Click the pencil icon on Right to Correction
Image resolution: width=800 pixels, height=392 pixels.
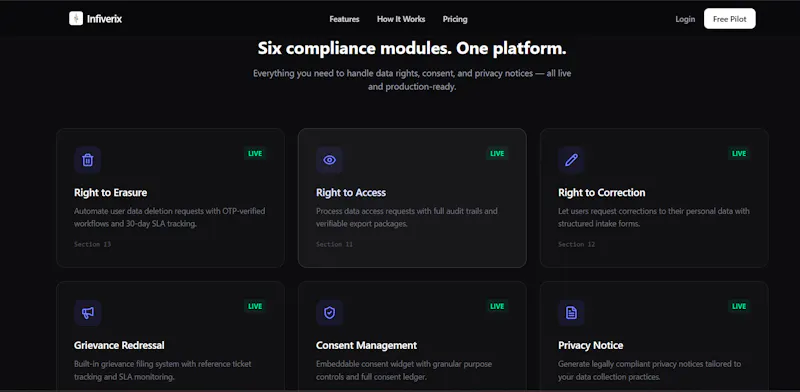tap(571, 160)
